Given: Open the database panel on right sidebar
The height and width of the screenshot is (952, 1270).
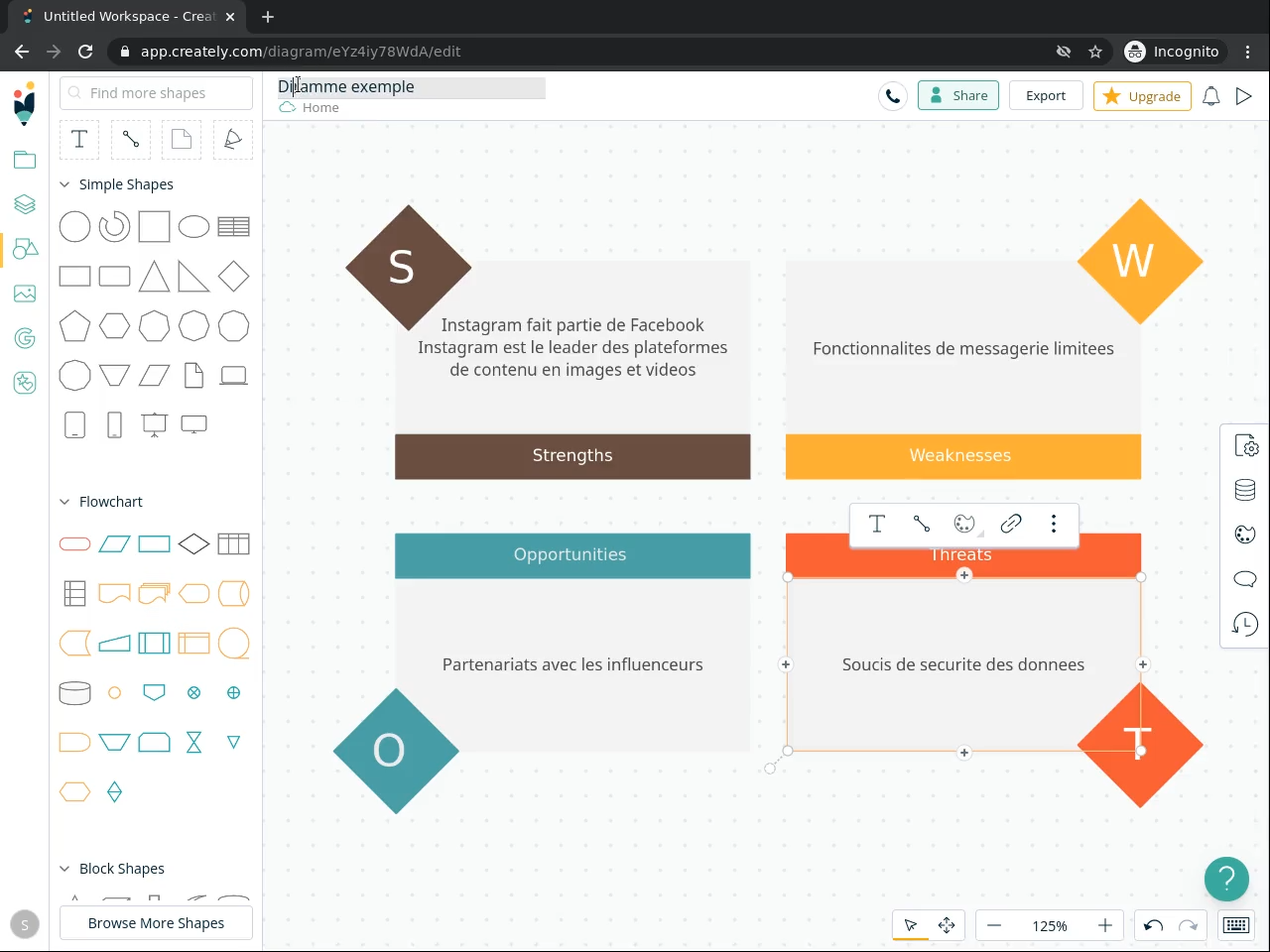Looking at the screenshot, I should click(1245, 490).
